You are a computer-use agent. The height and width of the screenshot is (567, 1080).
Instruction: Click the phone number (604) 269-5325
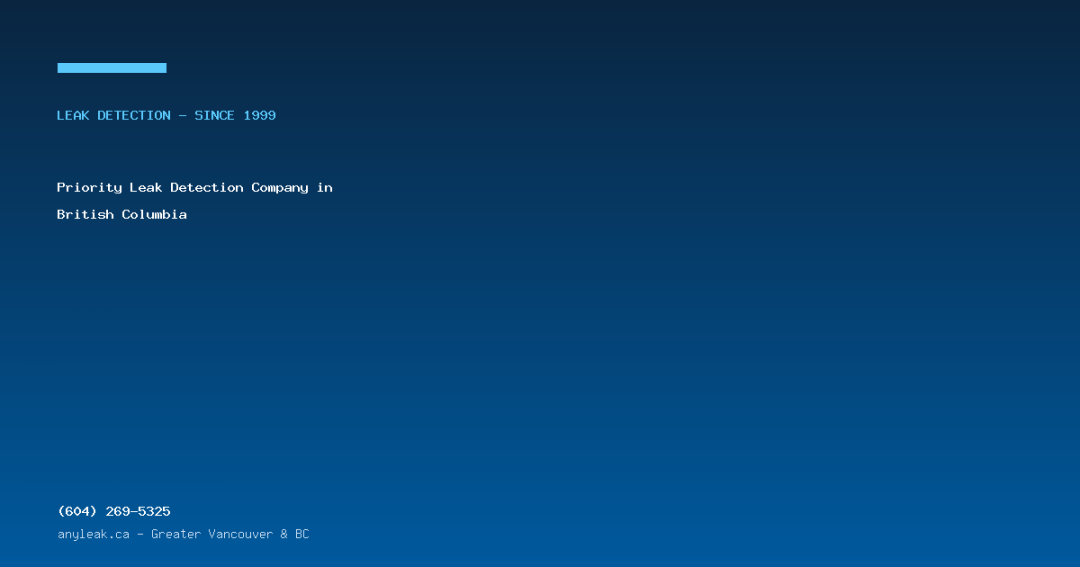(x=114, y=511)
